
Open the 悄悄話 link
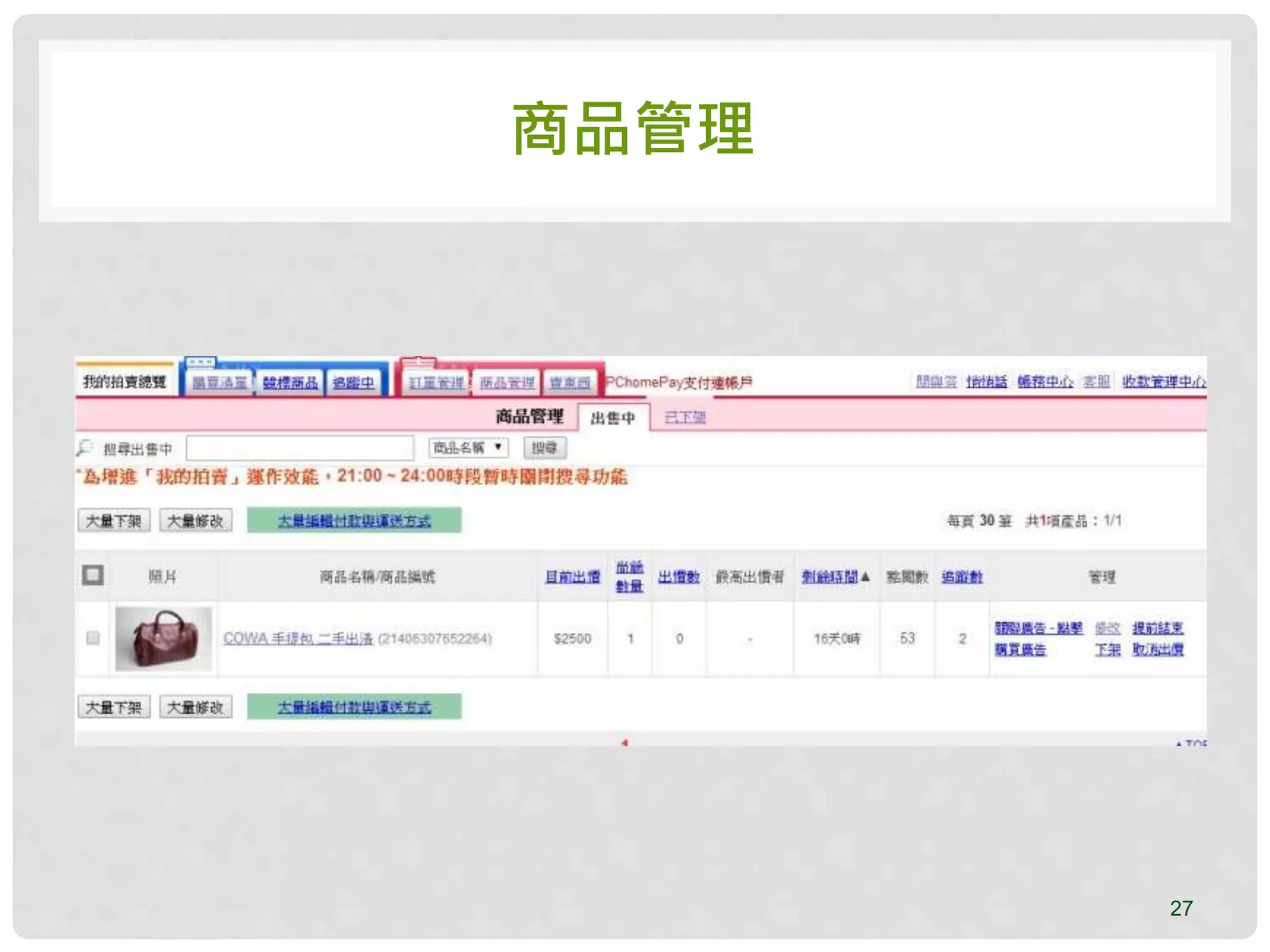[987, 382]
